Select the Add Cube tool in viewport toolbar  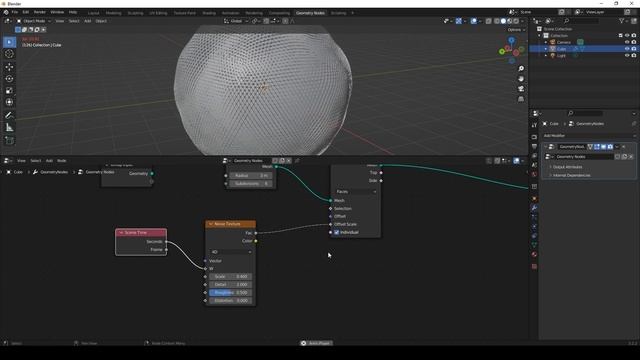(x=9, y=140)
